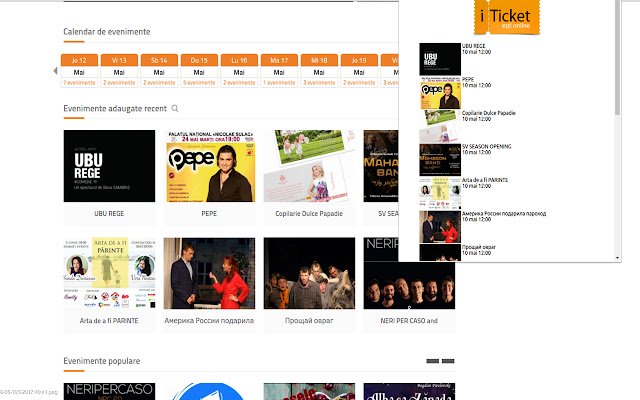Viewport: 640px width, 400px height.
Task: Click Copilarie Dulce Papadie thumbnail in popup
Action: pyautogui.click(x=440, y=126)
